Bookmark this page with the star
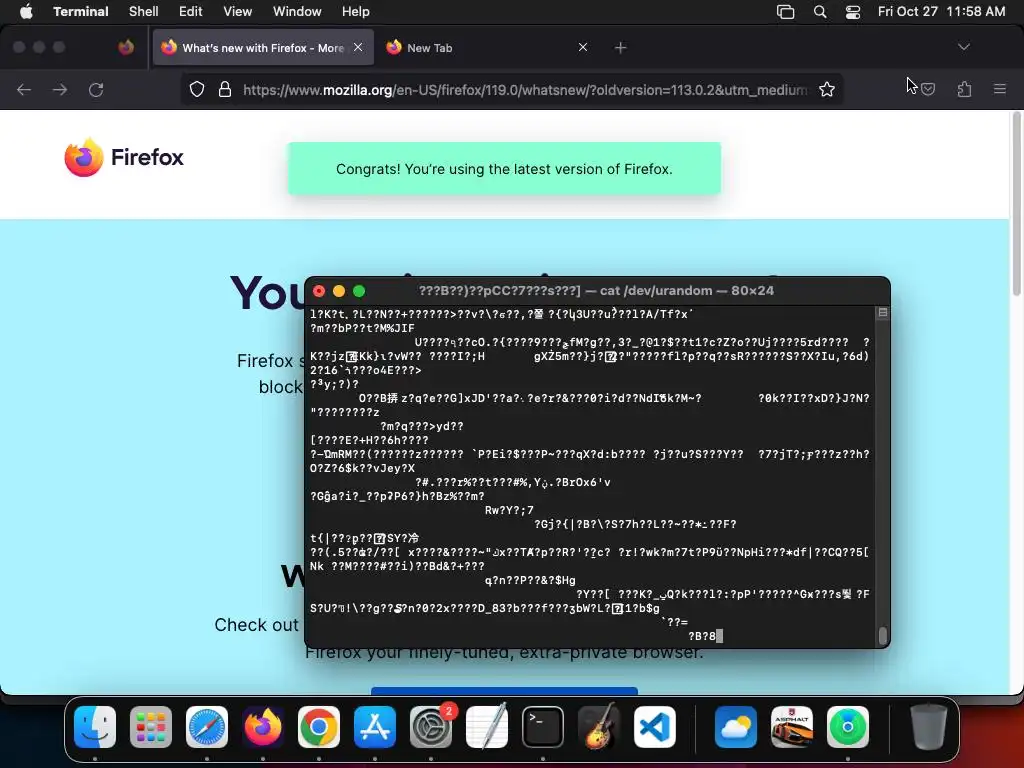 pyautogui.click(x=827, y=89)
